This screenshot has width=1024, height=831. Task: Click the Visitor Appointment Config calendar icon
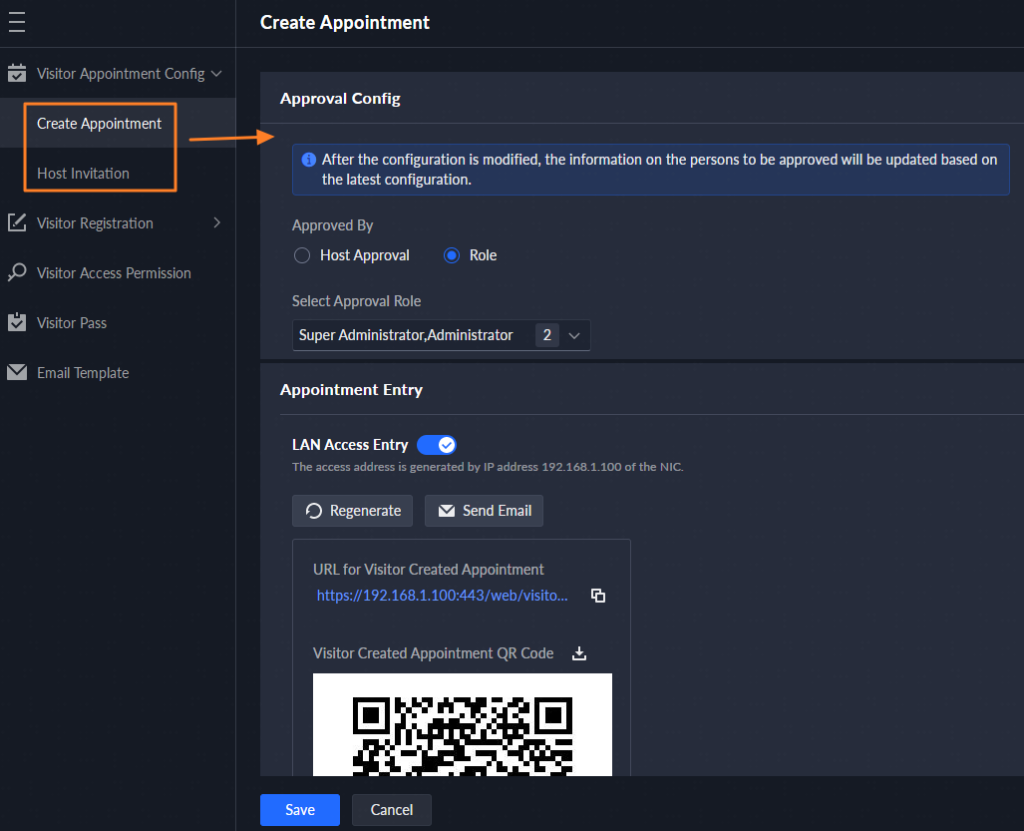point(17,73)
